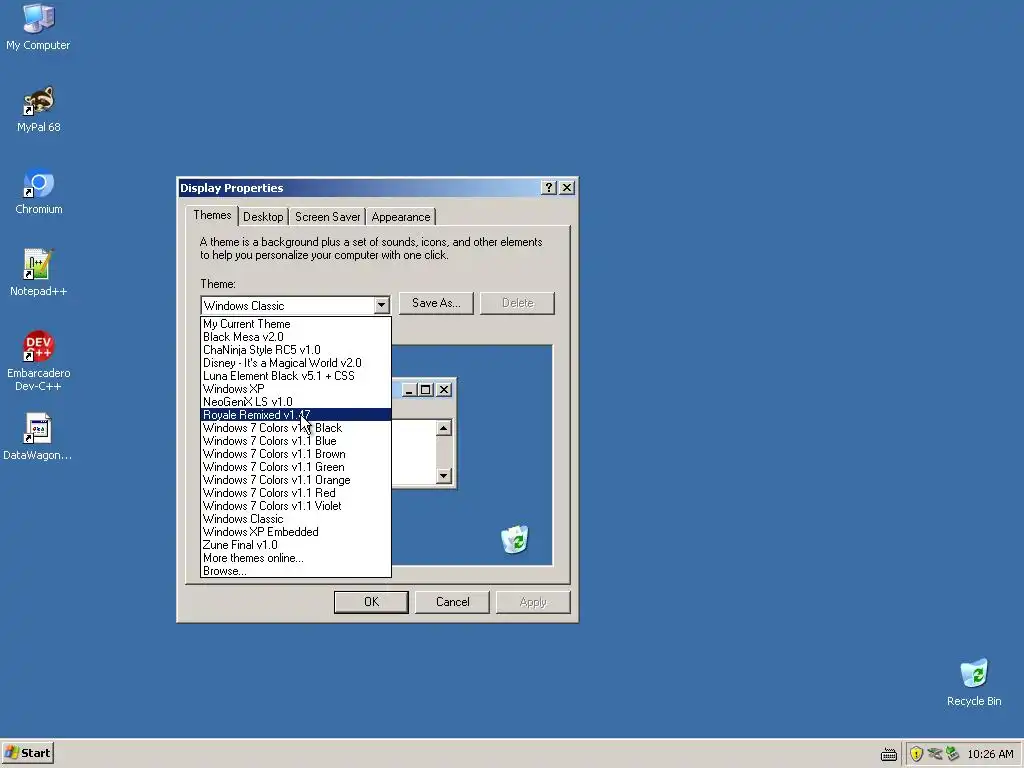Image resolution: width=1024 pixels, height=768 pixels.
Task: Select the desktop Recycle Bin icon
Action: 974,682
